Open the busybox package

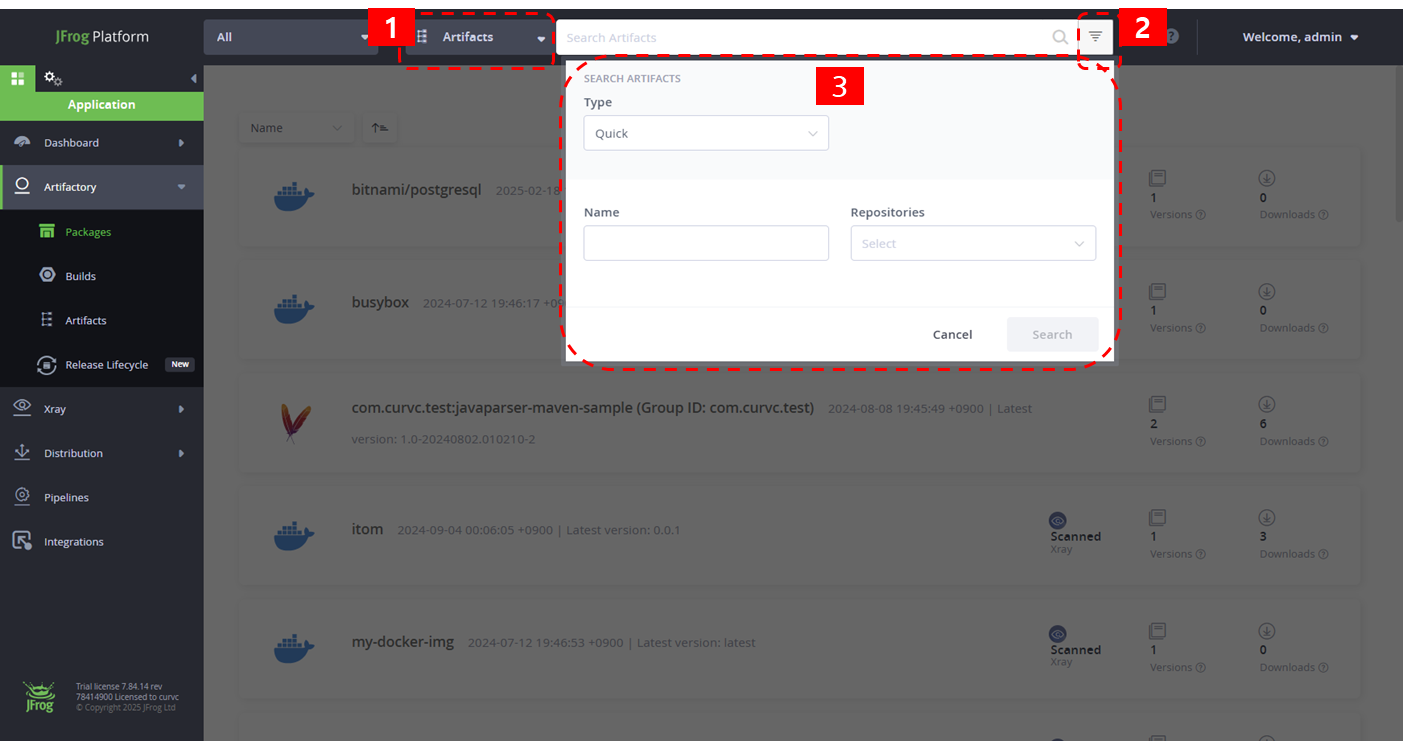(380, 302)
